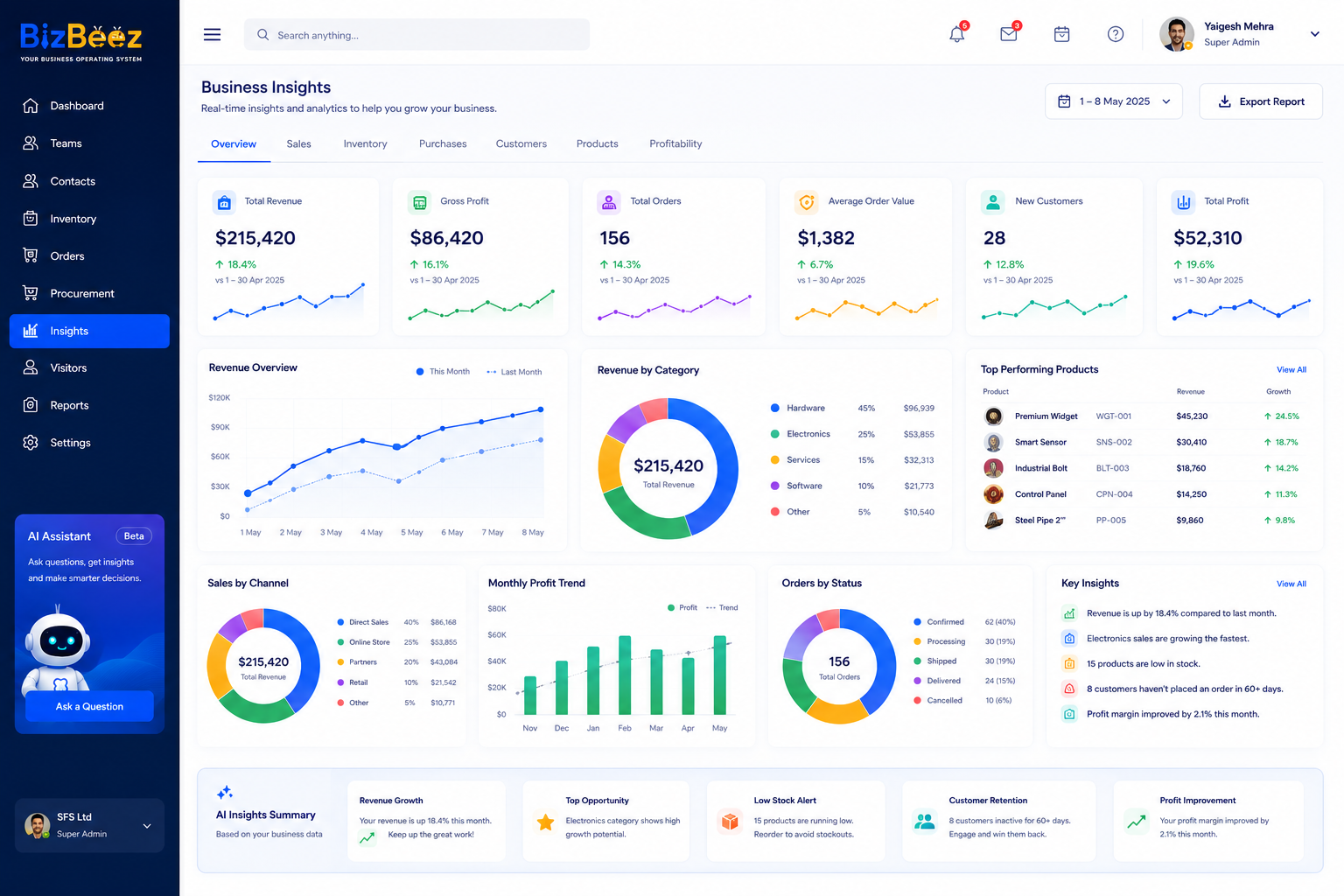Select Insights in the sidebar menu
Viewport: 1344px width, 896px height.
(x=89, y=331)
